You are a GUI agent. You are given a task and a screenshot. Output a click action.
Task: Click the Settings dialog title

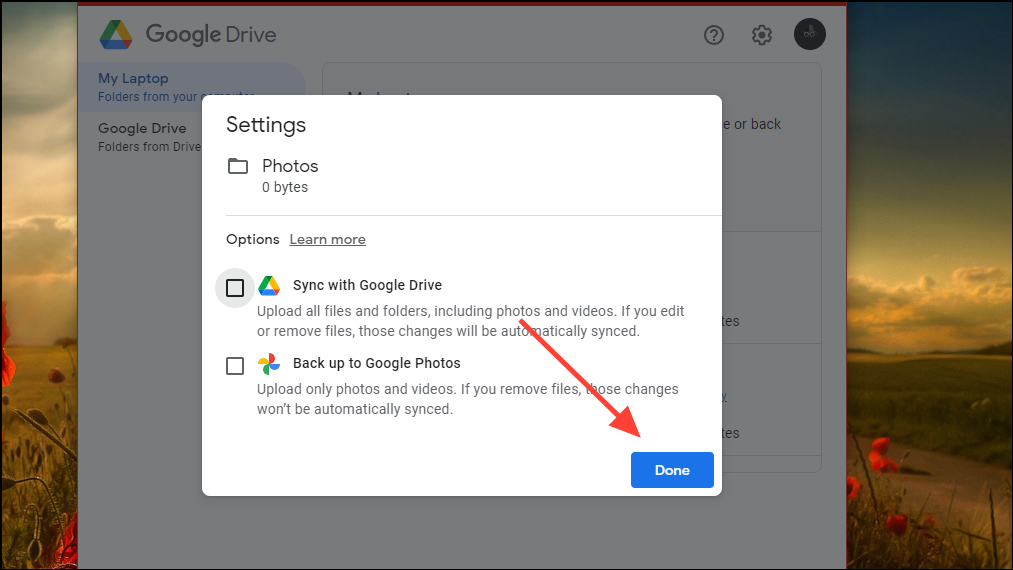pyautogui.click(x=266, y=125)
